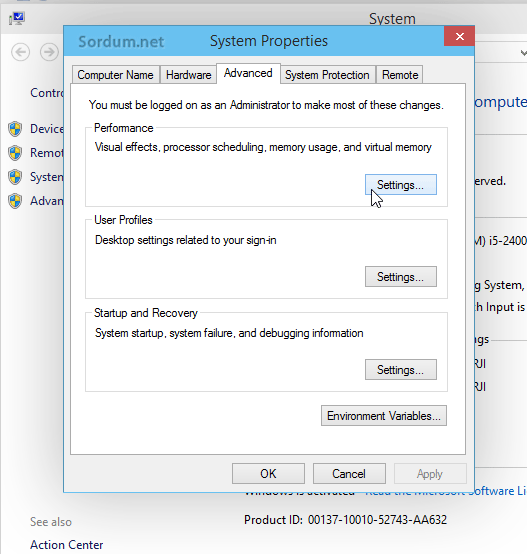Read the Microsoft Software License link
Viewport: 527px width, 554px height.
tap(446, 491)
